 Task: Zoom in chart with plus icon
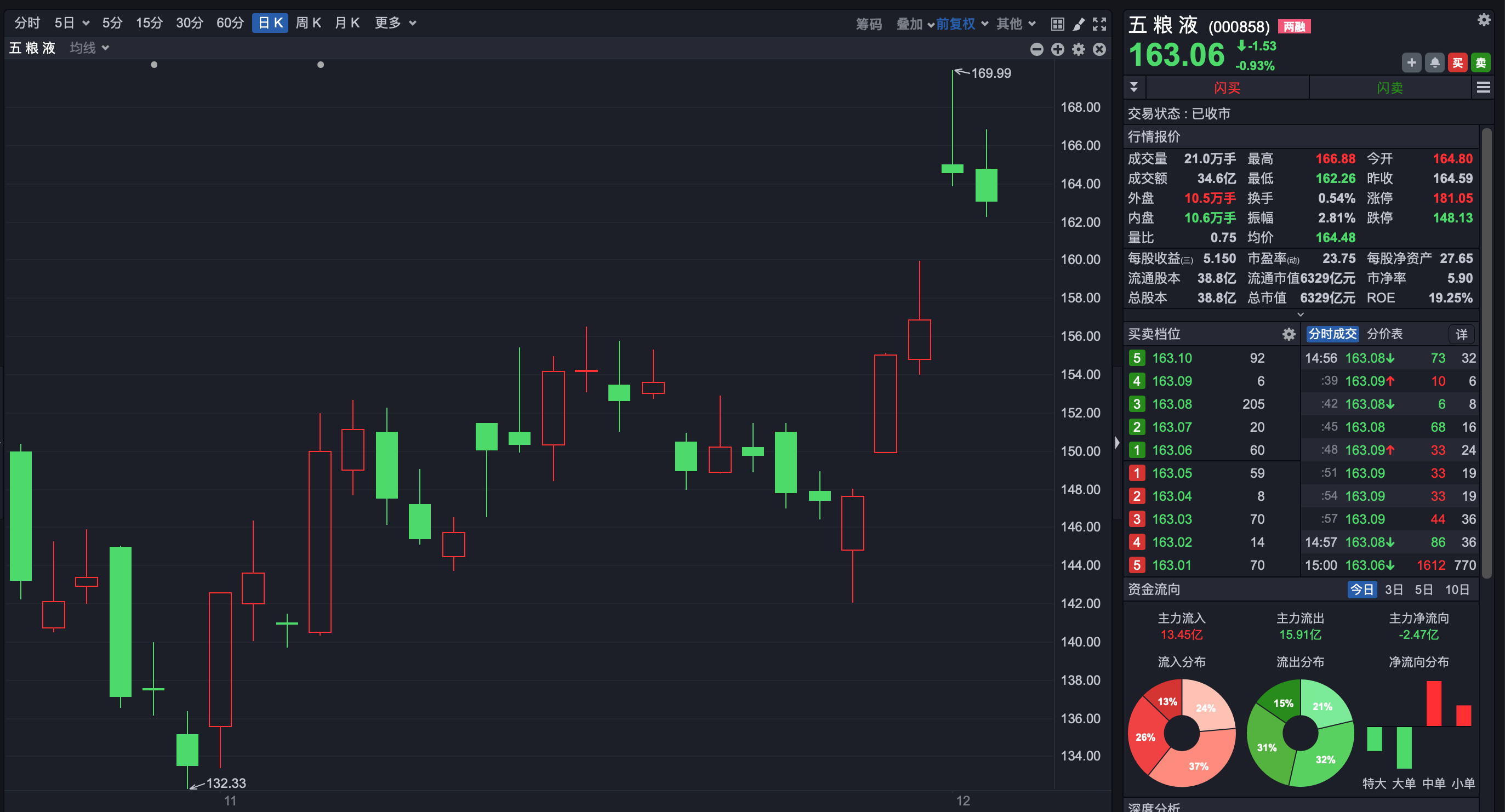point(1057,49)
